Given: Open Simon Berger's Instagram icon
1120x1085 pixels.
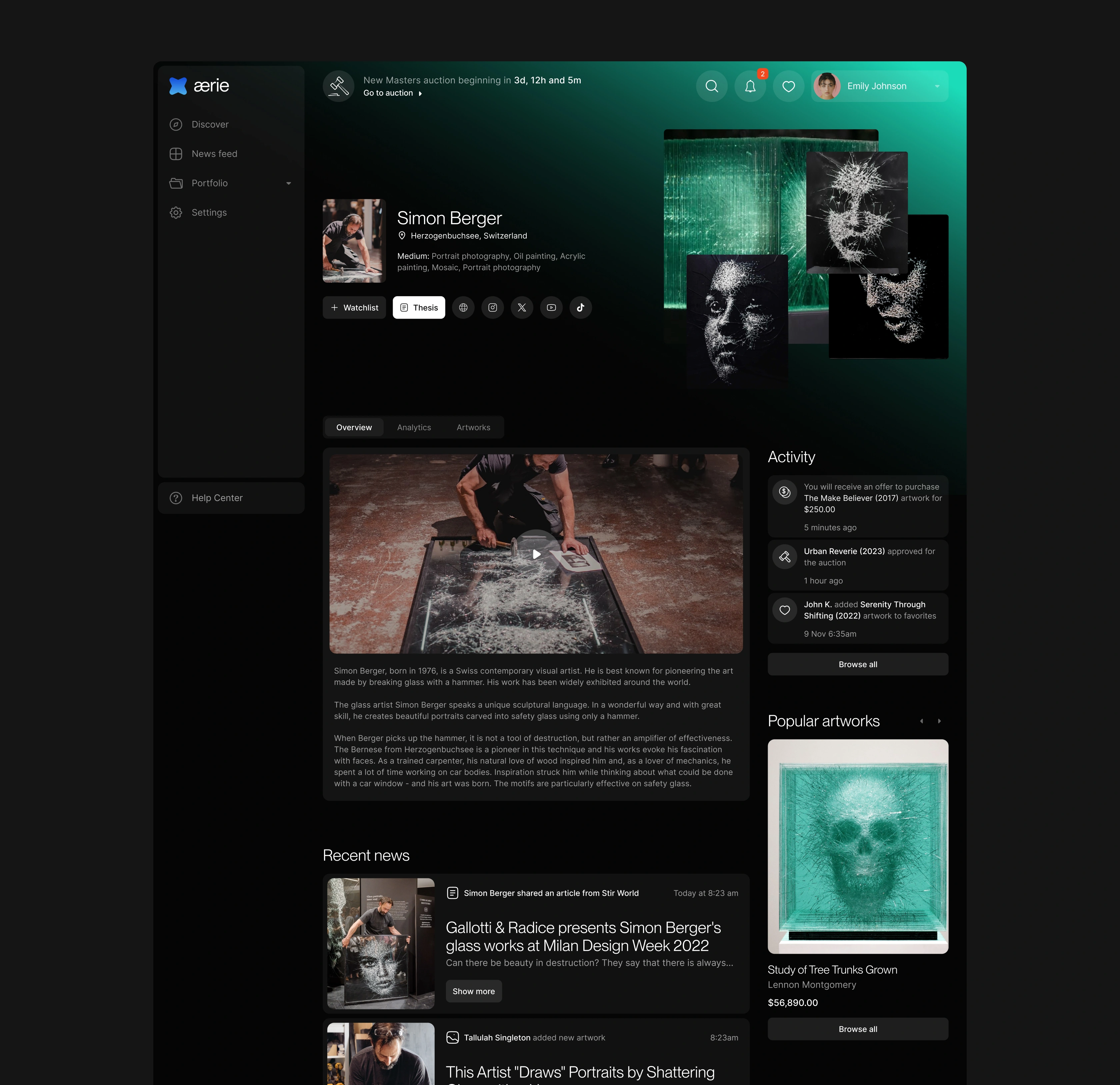Looking at the screenshot, I should tap(493, 307).
